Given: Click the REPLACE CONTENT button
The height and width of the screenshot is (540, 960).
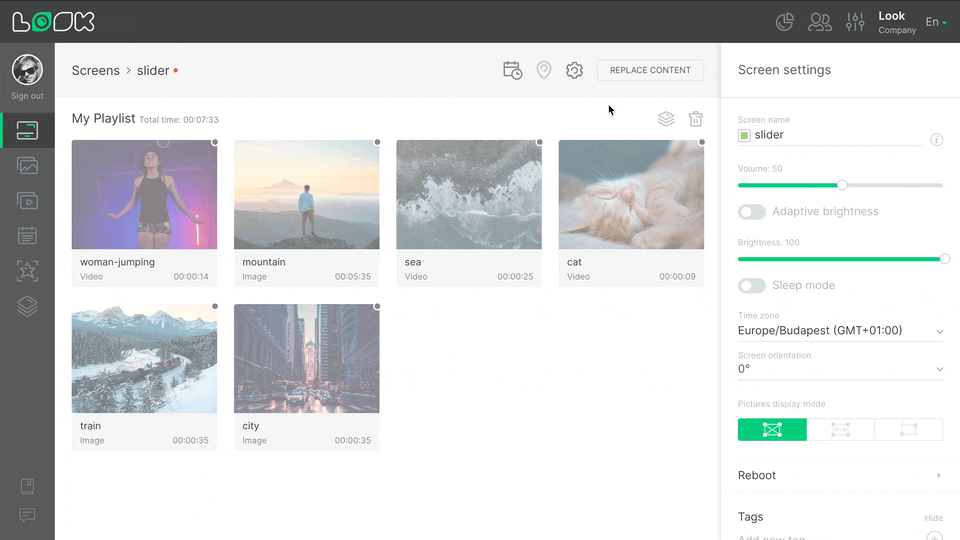Looking at the screenshot, I should tap(650, 70).
